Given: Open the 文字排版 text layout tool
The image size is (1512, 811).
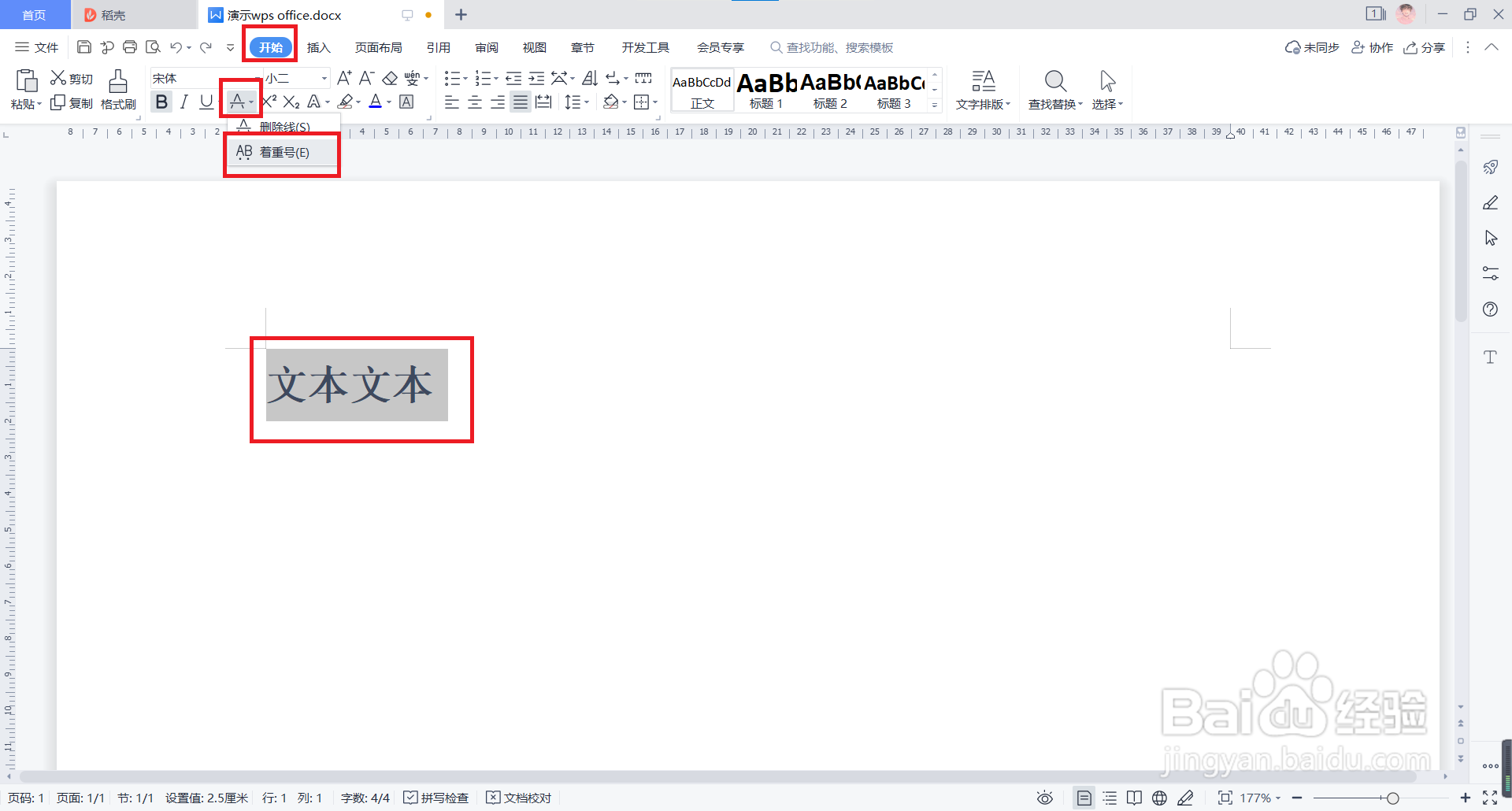Looking at the screenshot, I should (983, 89).
